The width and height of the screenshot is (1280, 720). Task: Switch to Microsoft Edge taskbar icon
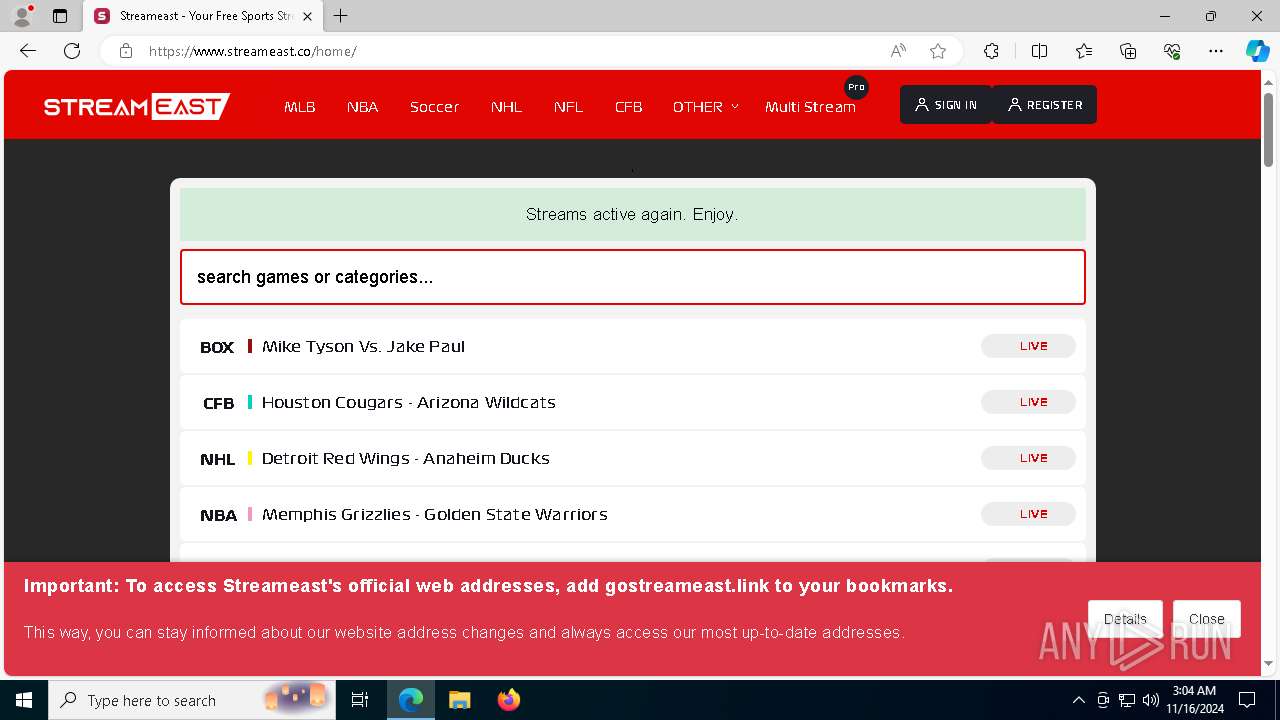411,700
